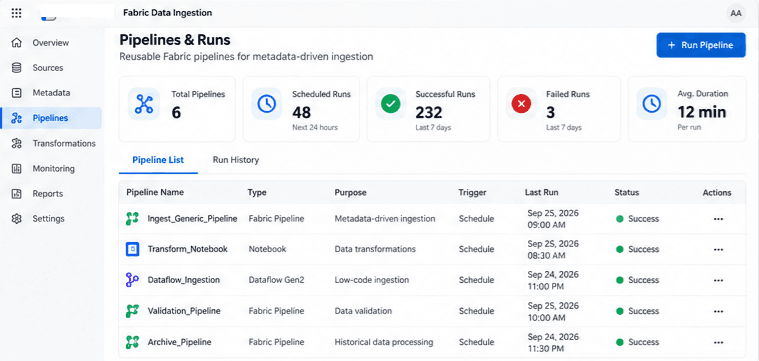
Task: Click the Dataflow_Ingestion dataflow icon
Action: (132, 280)
